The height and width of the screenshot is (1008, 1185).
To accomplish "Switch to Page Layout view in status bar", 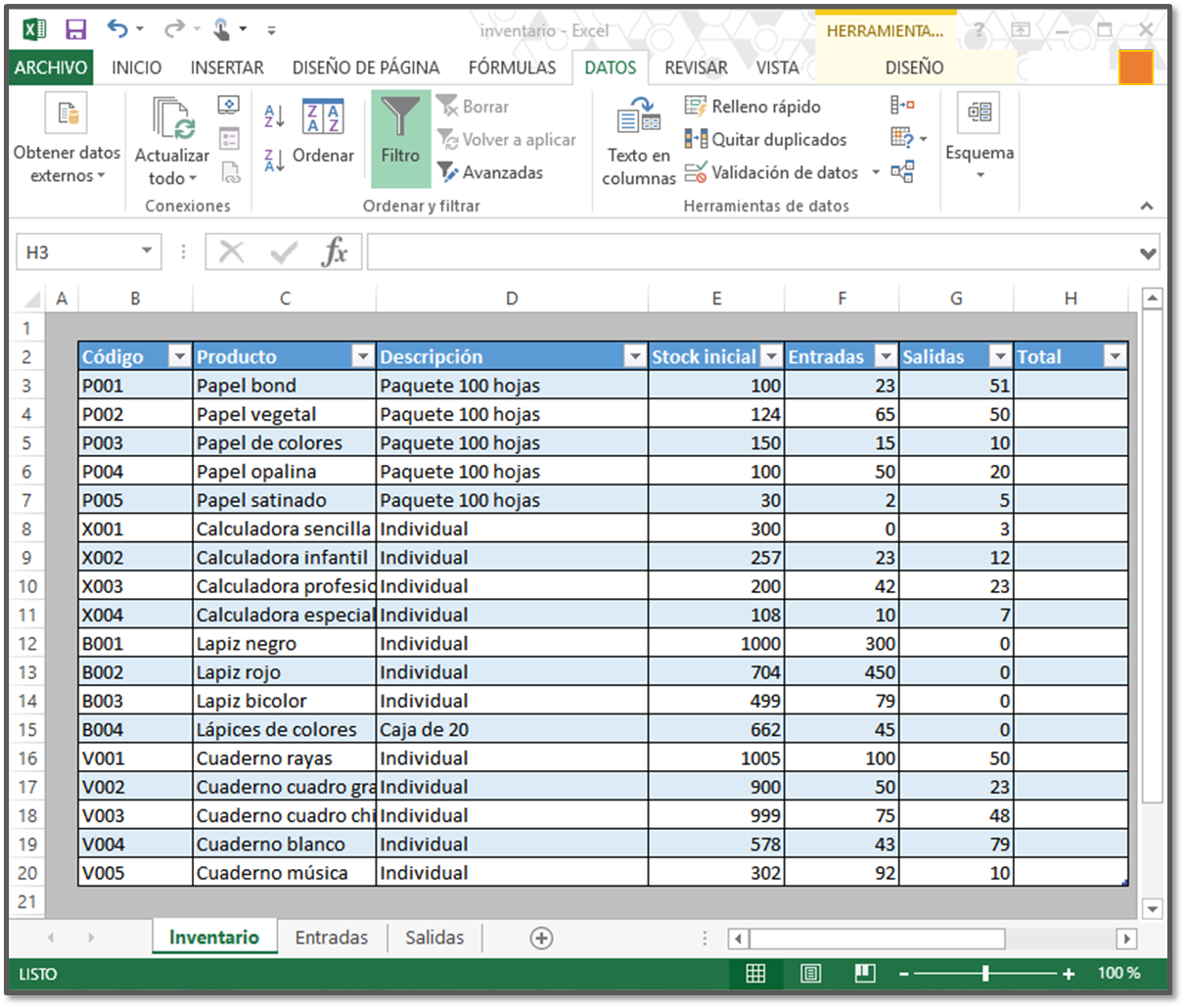I will tap(810, 974).
